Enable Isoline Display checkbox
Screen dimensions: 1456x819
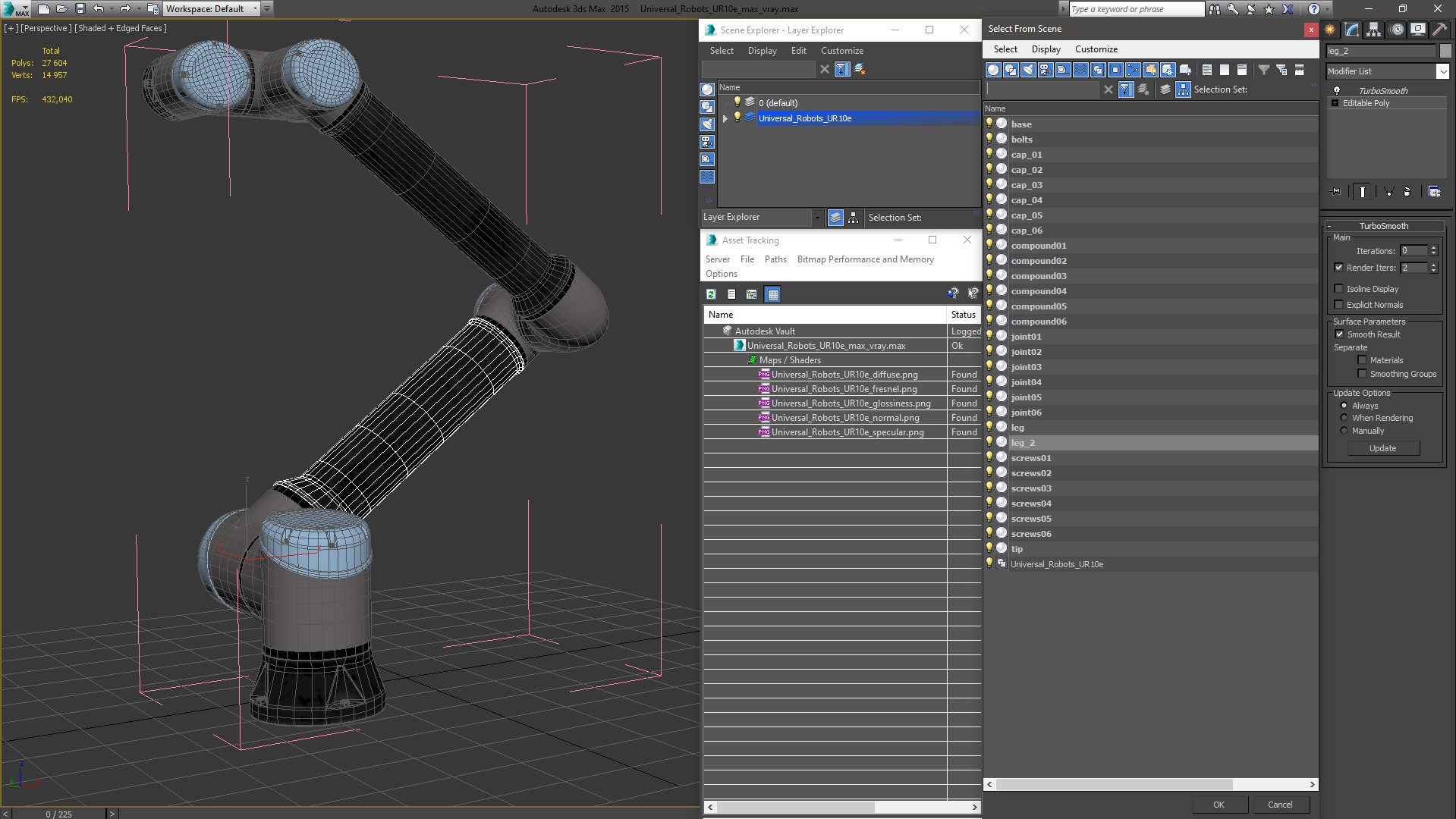point(1339,289)
